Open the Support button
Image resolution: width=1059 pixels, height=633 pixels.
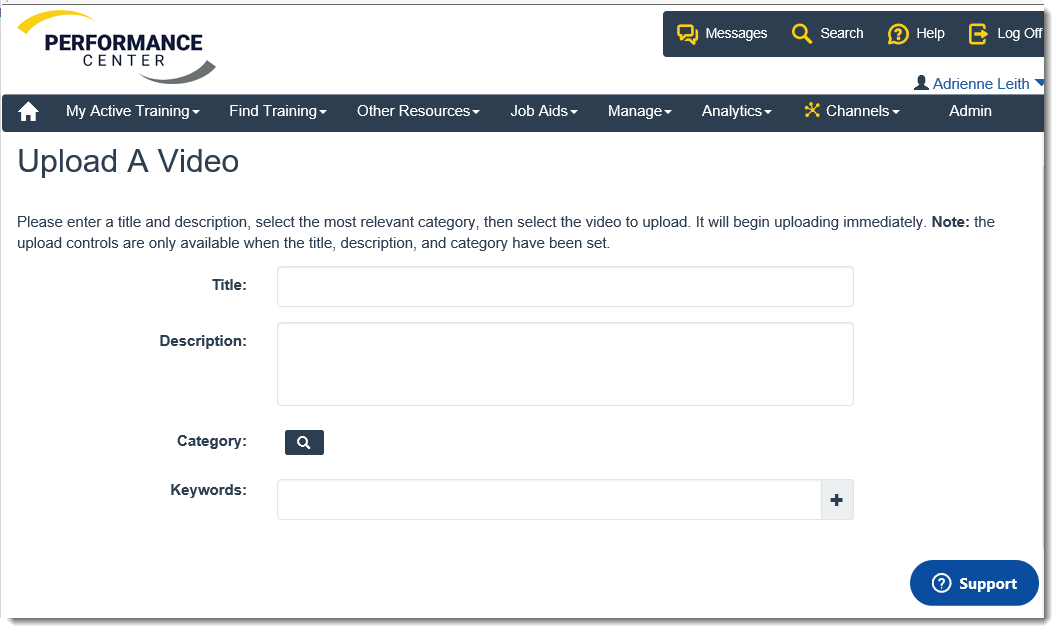click(973, 583)
